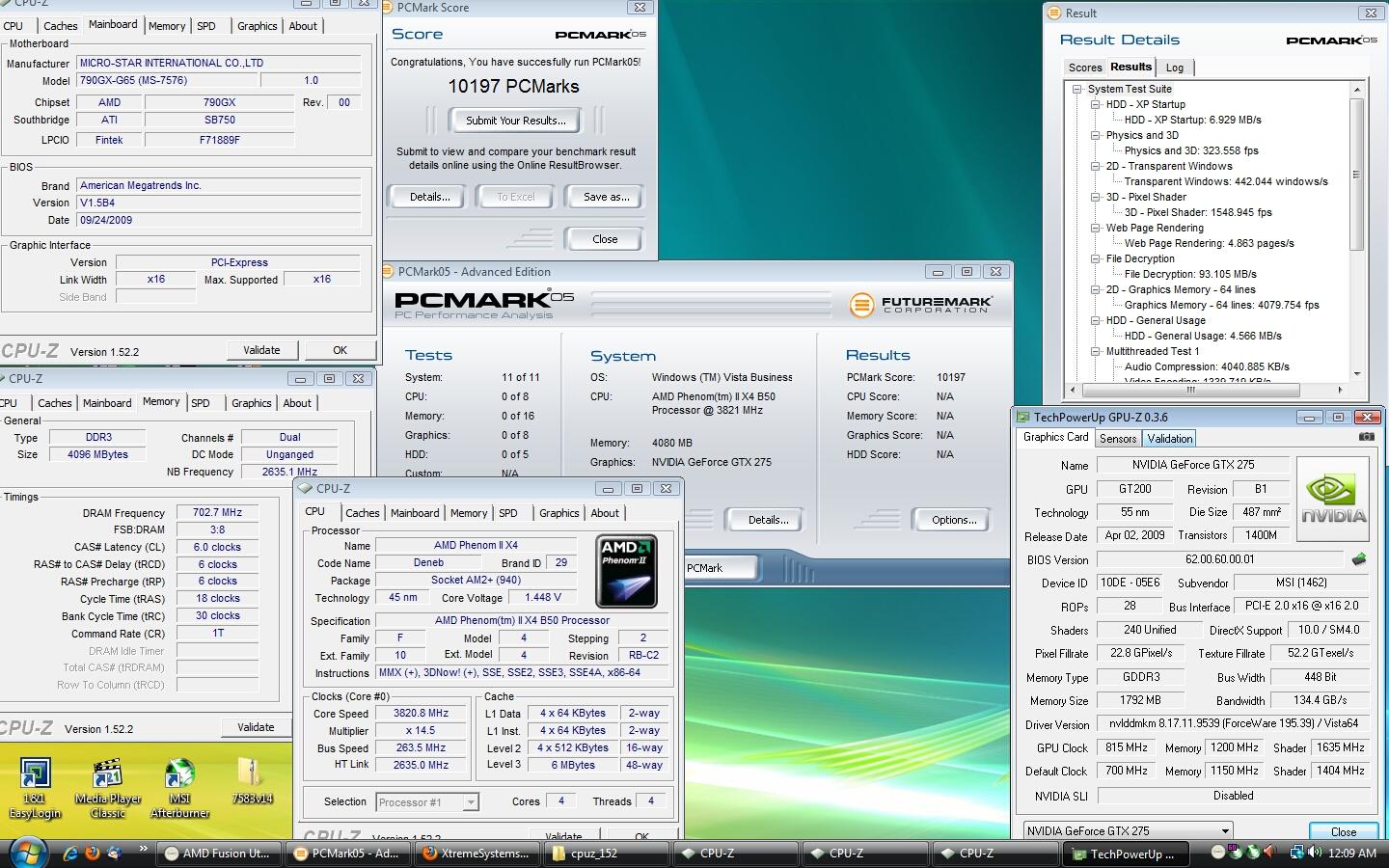
Task: Click the muted red speaker tray icon
Action: click(x=1270, y=853)
